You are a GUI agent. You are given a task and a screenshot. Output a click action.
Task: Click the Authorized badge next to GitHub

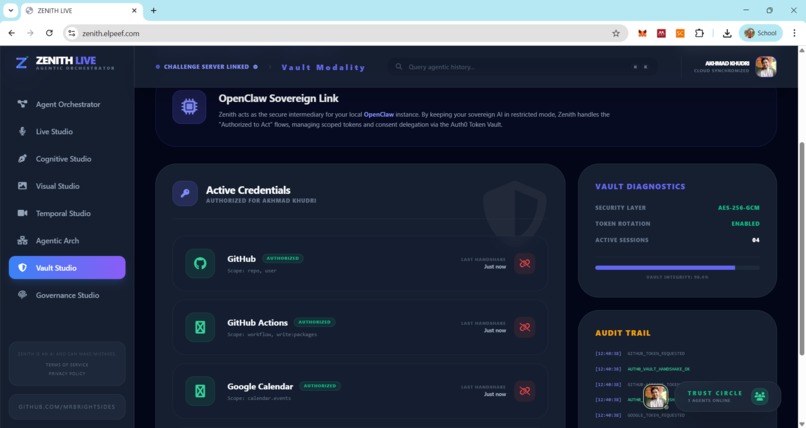[x=283, y=258]
